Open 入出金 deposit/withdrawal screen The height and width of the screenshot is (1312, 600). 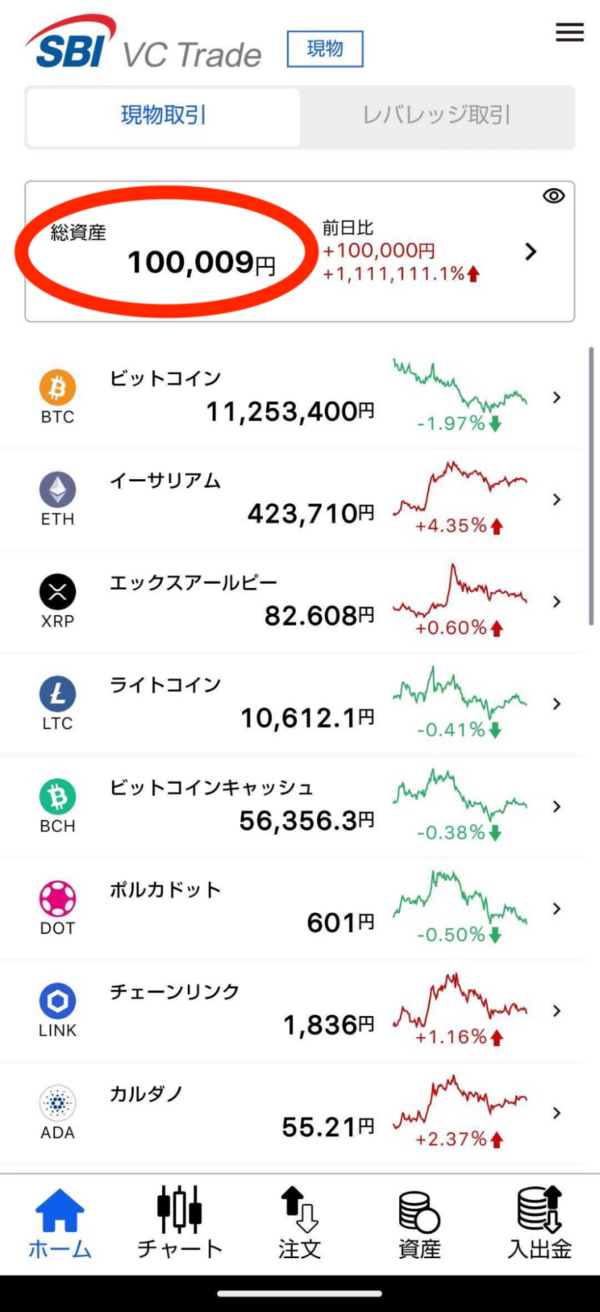pos(539,1222)
